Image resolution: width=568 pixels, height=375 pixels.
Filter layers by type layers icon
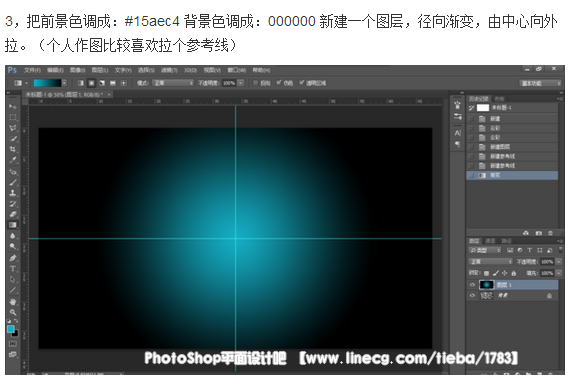(530, 250)
